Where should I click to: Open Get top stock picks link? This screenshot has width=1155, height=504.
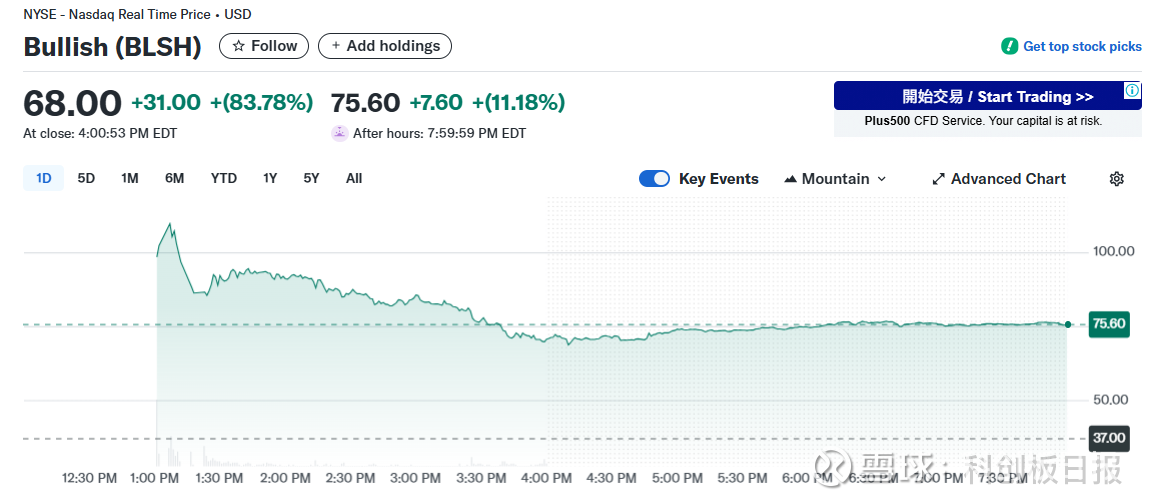(x=1082, y=46)
